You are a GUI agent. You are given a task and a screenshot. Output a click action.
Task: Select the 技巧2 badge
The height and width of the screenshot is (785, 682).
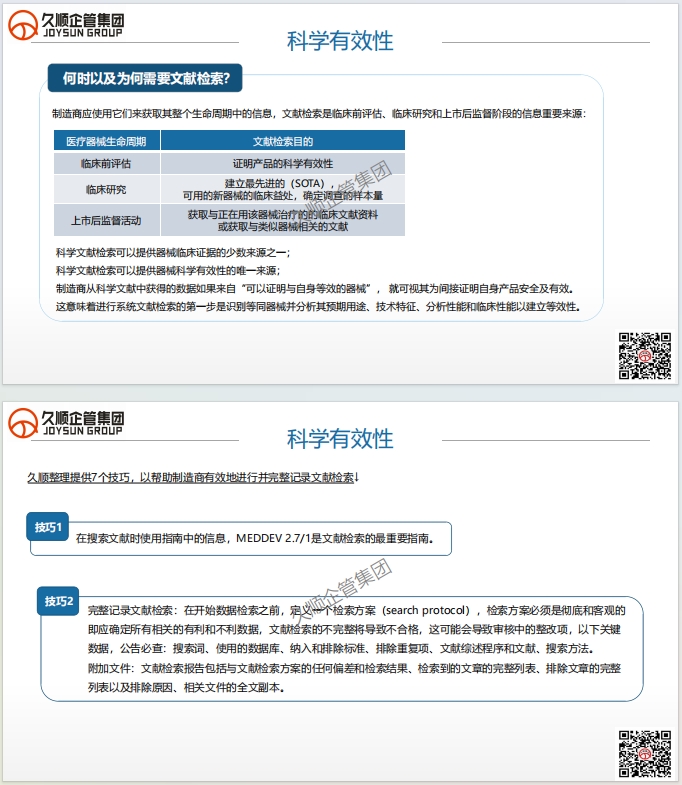(x=59, y=601)
